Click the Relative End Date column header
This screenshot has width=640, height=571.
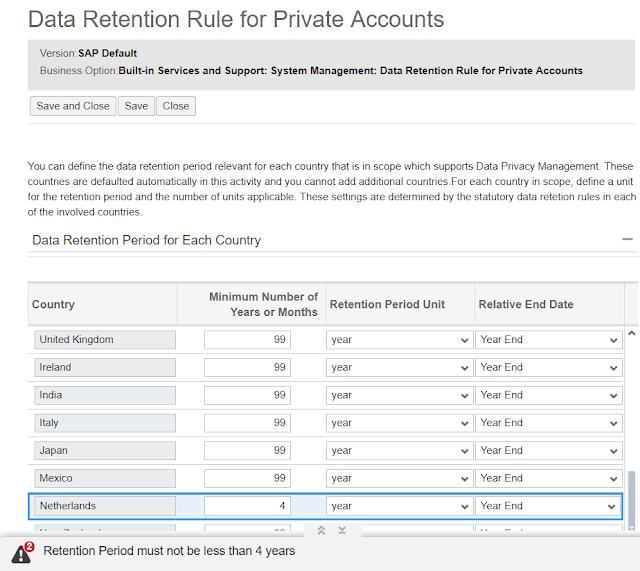[526, 304]
